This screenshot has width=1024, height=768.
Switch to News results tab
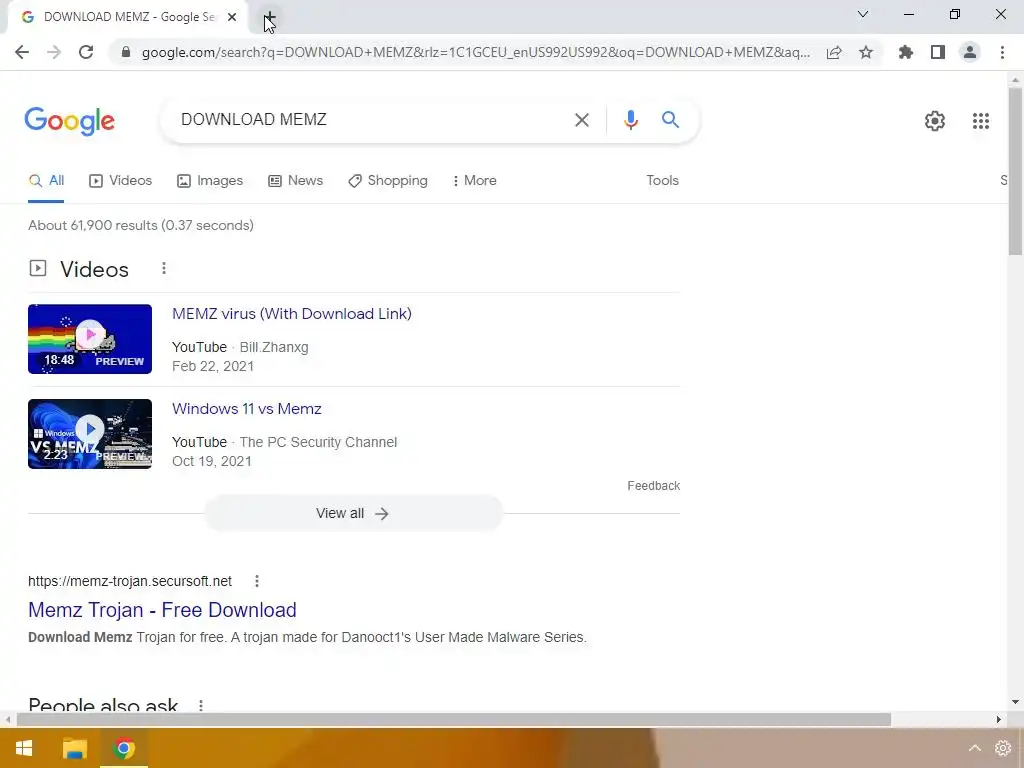pyautogui.click(x=296, y=181)
